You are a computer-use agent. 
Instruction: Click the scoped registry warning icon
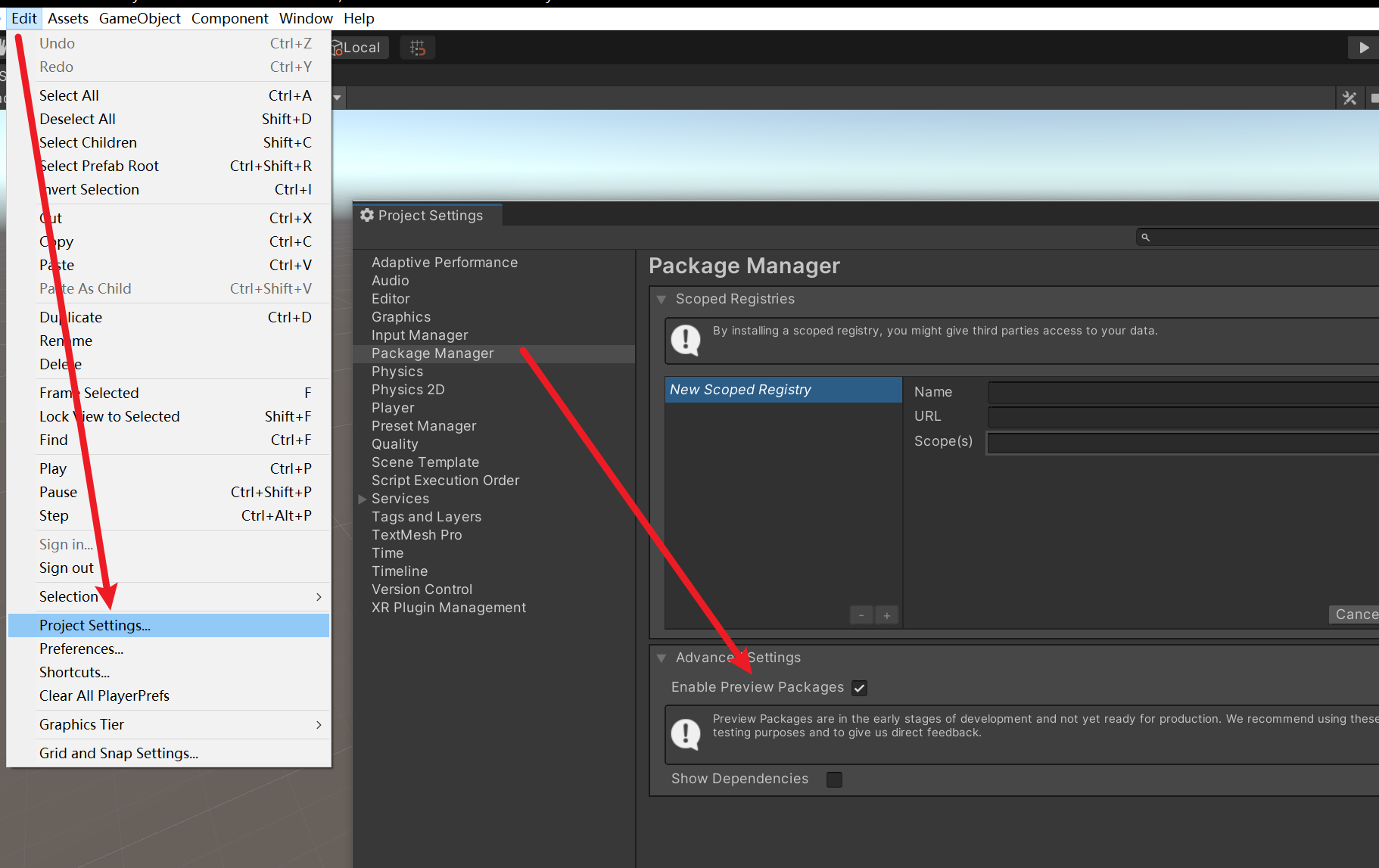coord(686,340)
